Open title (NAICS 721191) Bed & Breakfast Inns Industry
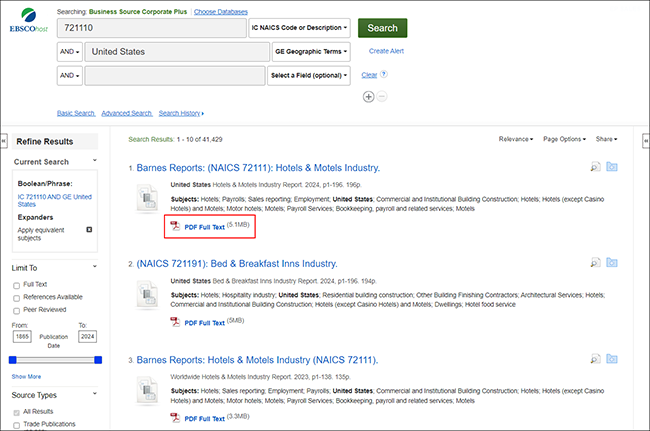Image resolution: width=650 pixels, height=431 pixels. tap(237, 264)
